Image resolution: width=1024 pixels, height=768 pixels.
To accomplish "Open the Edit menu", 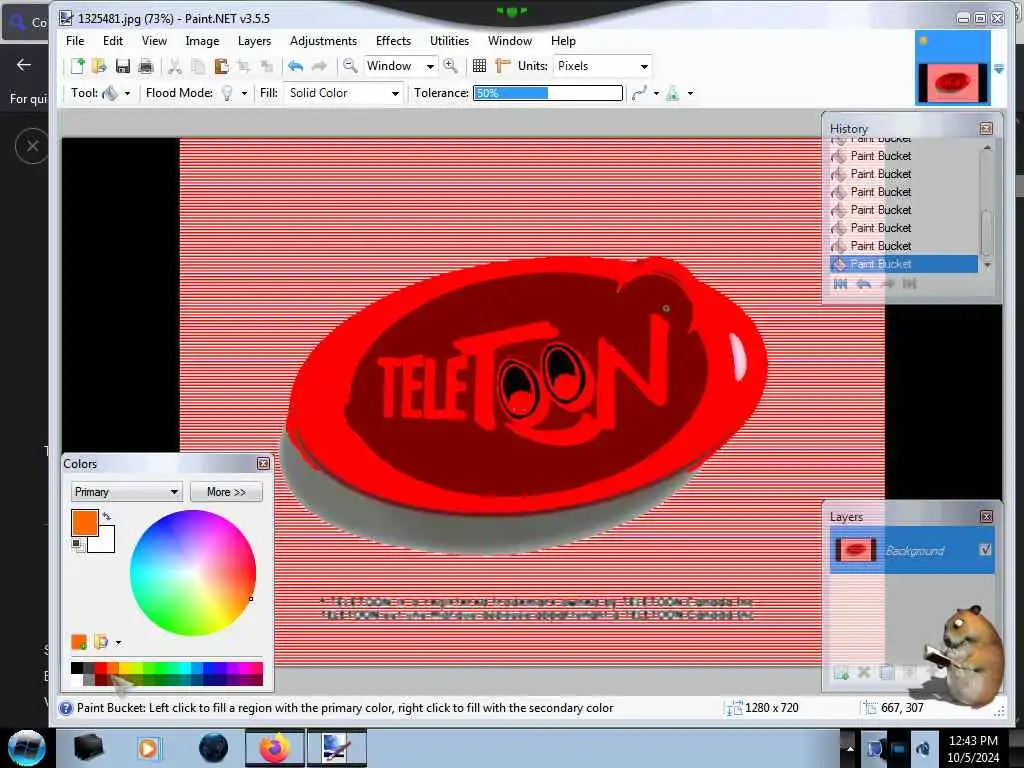I will coord(113,40).
